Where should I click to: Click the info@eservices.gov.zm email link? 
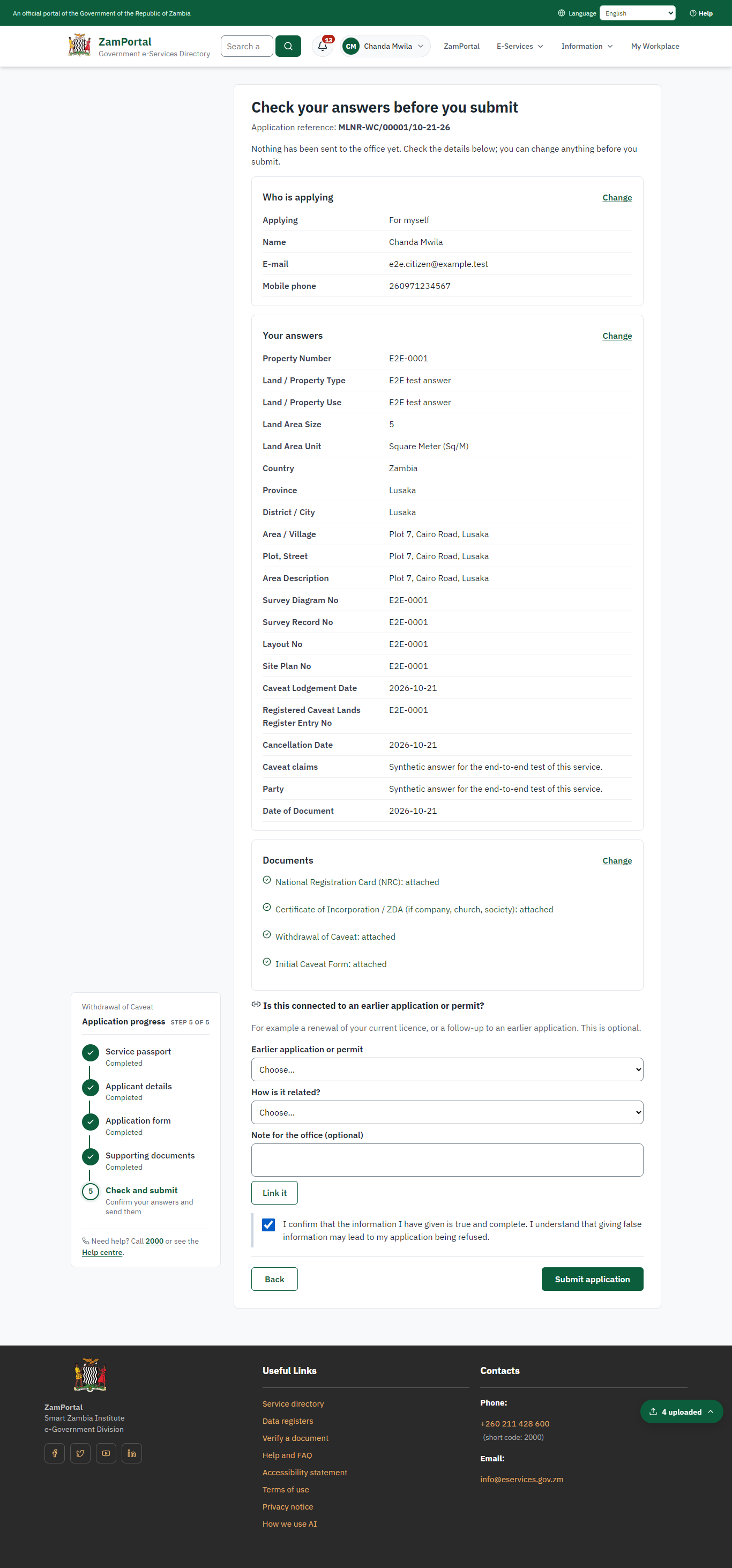[521, 1479]
